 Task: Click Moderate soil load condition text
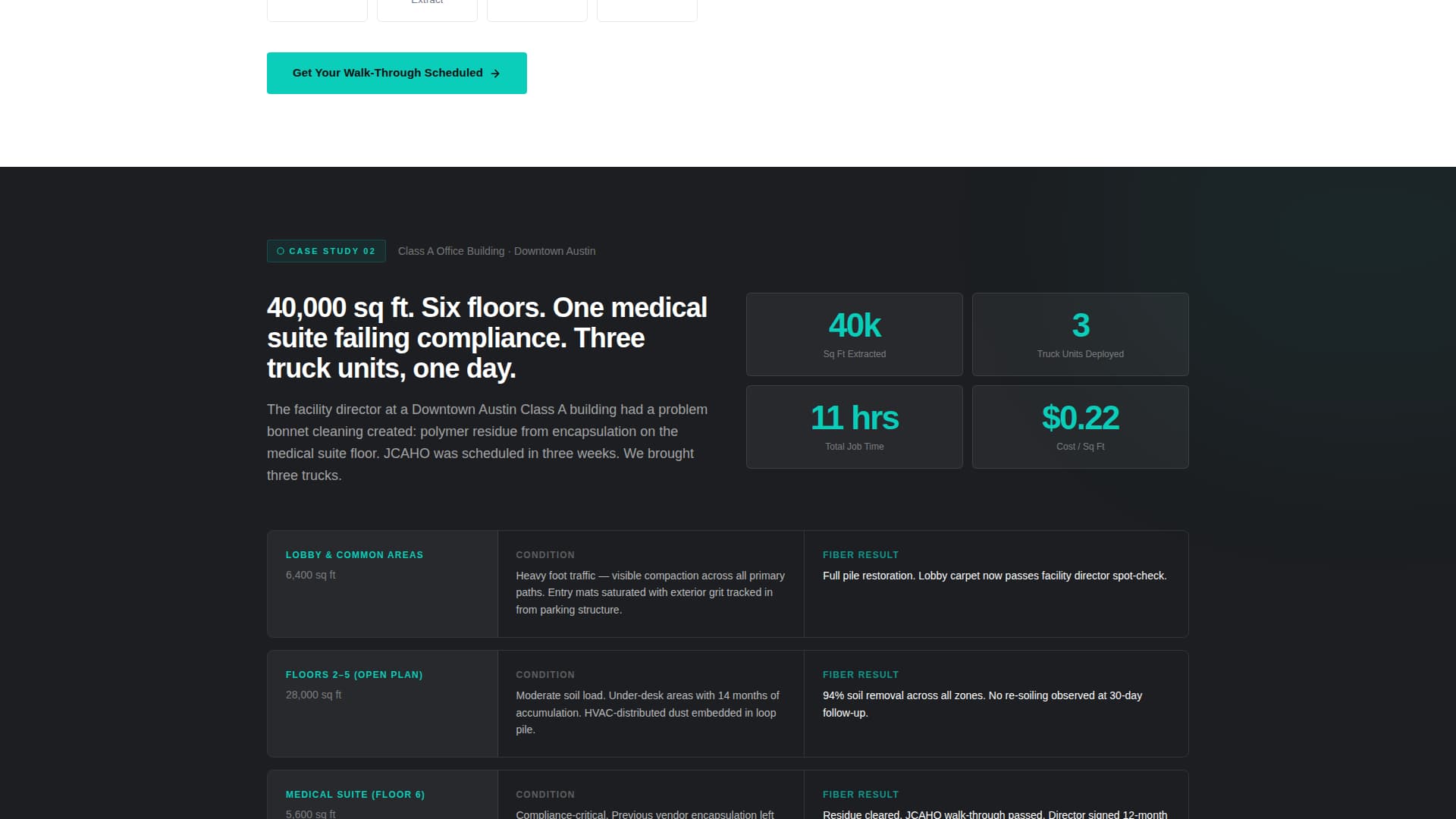648,712
